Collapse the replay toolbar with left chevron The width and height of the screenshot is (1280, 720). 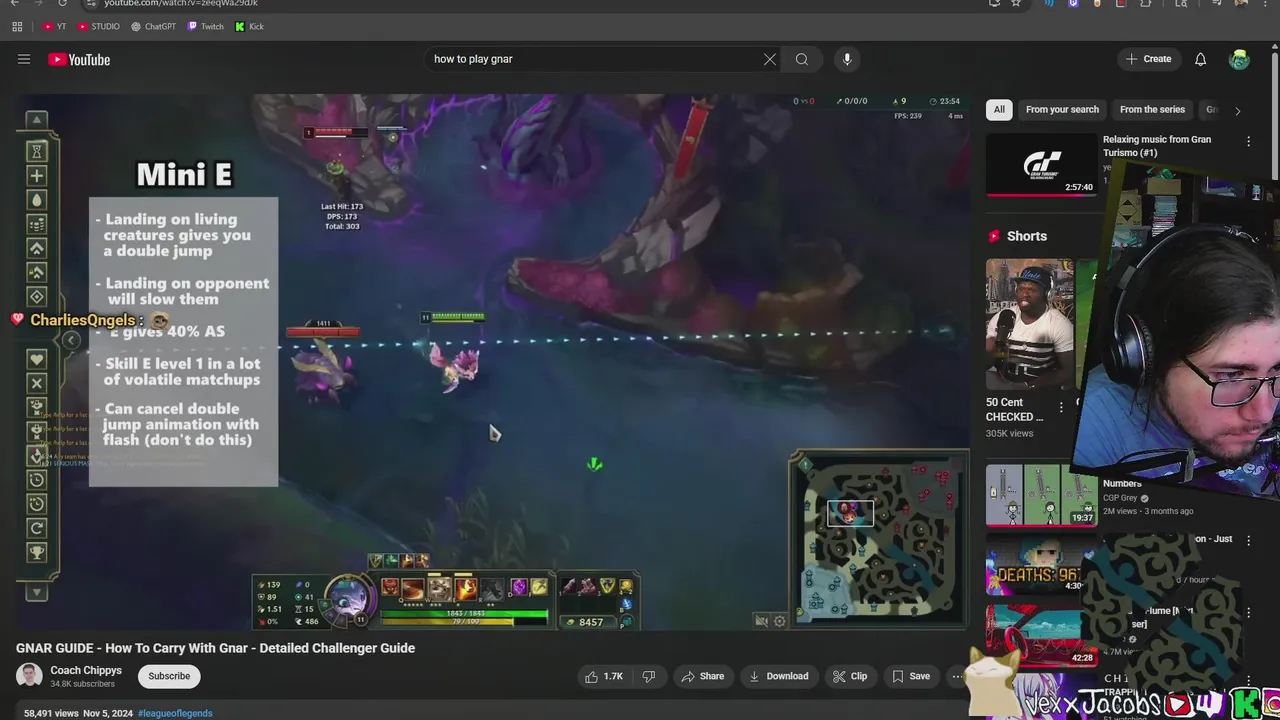71,340
